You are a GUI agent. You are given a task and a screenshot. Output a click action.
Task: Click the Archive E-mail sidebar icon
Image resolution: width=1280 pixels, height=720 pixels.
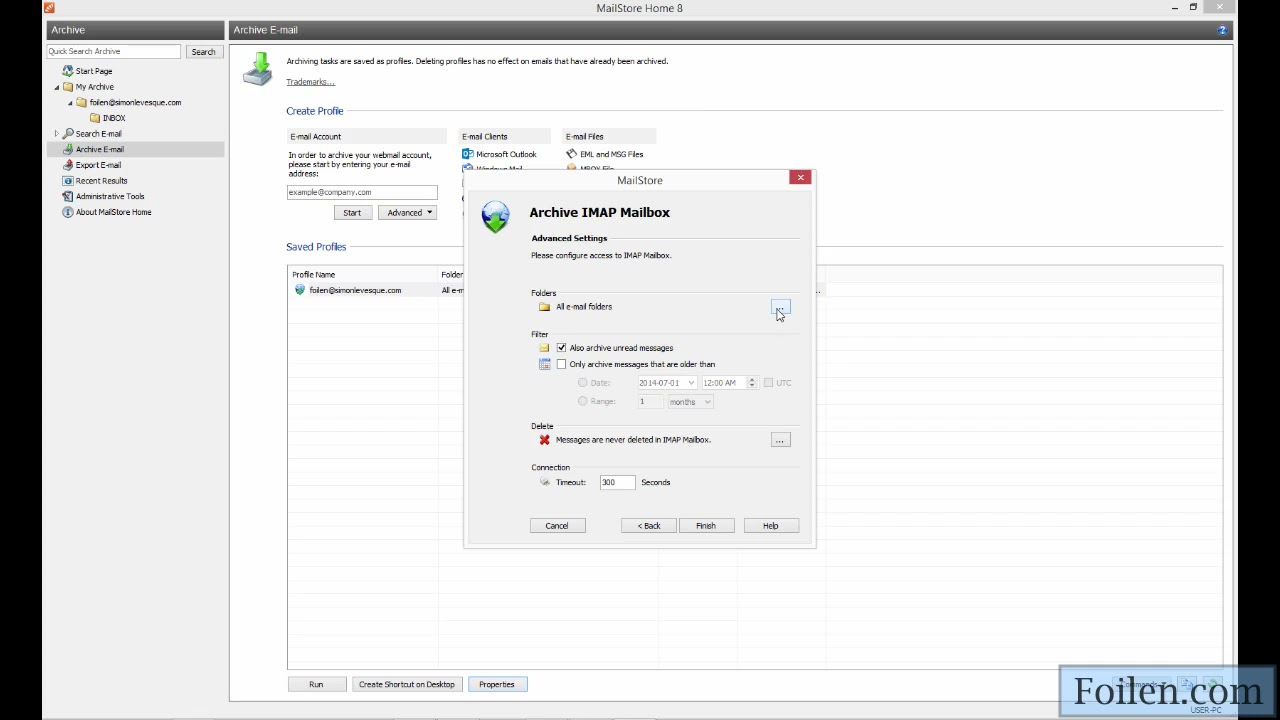click(68, 149)
